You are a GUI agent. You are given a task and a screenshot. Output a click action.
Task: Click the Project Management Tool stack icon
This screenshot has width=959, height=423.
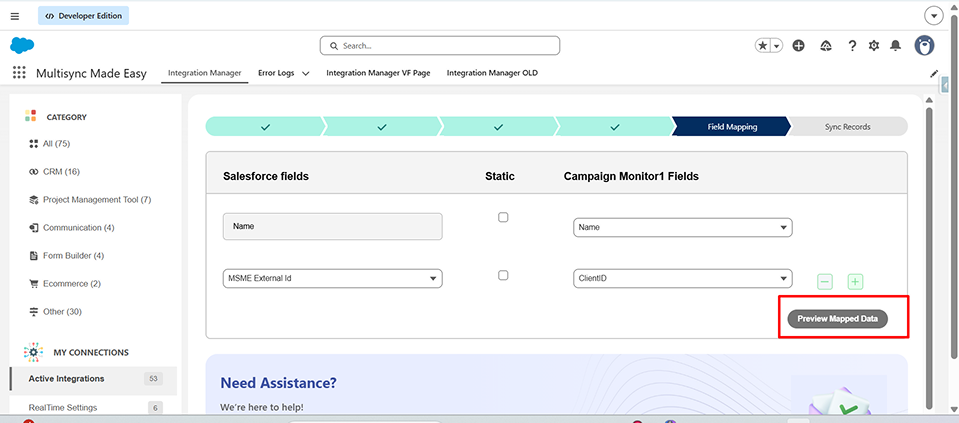point(34,200)
